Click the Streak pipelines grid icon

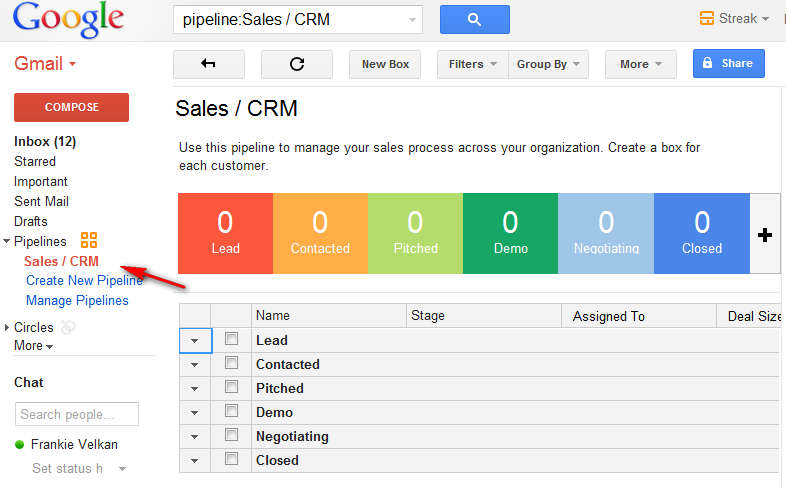[x=89, y=241]
